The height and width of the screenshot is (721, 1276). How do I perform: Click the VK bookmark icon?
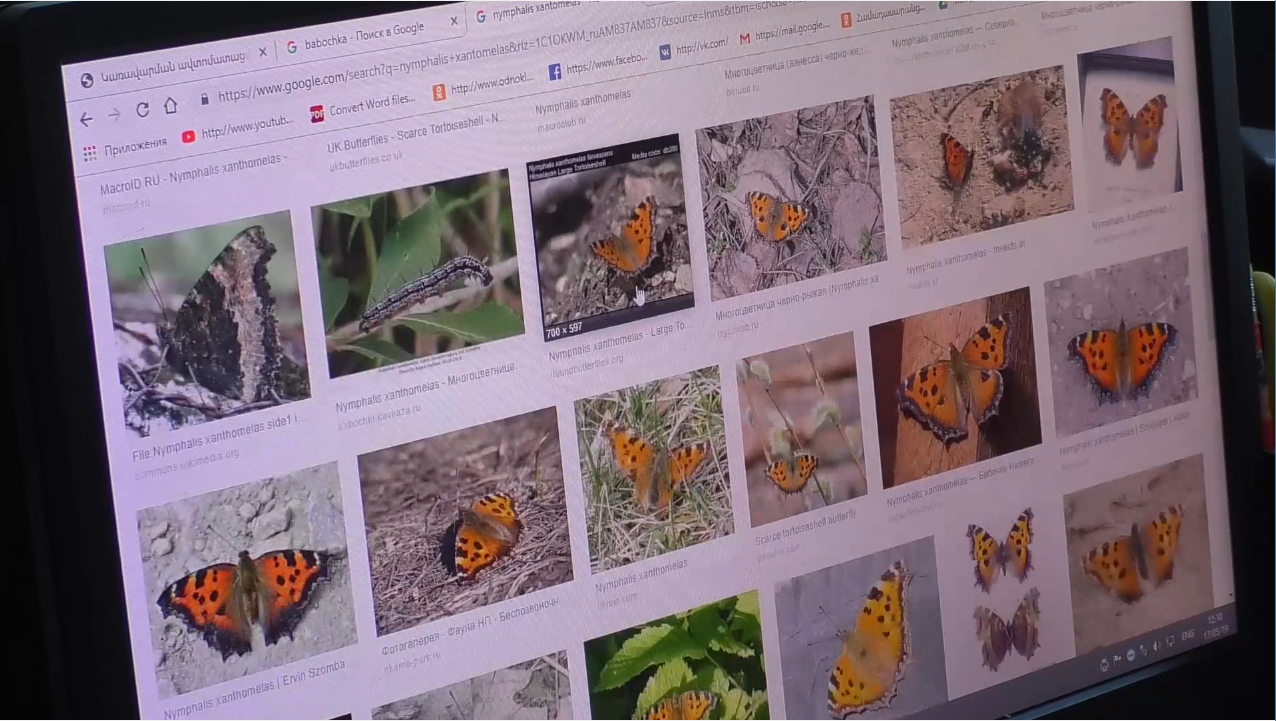[x=665, y=52]
